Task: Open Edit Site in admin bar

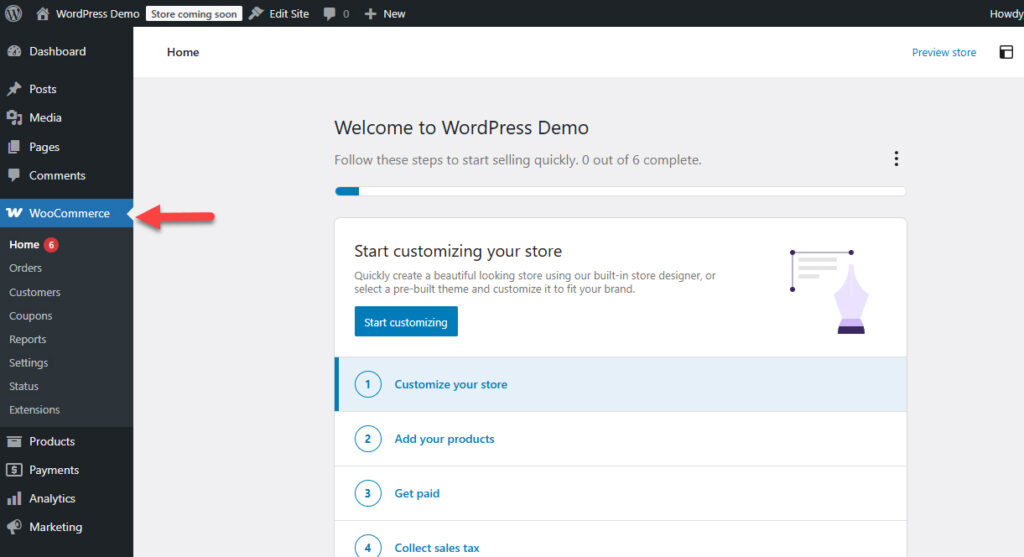Action: click(x=289, y=14)
